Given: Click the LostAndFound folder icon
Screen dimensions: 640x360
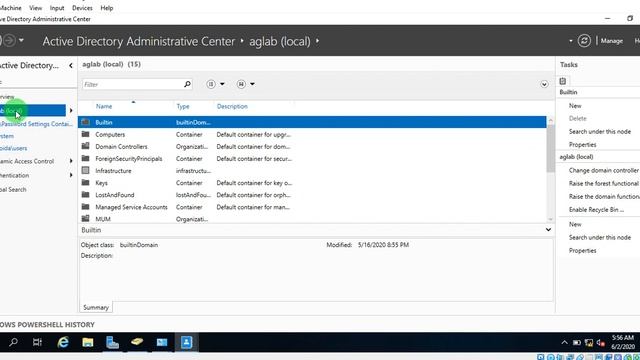Looking at the screenshot, I should point(85,195).
